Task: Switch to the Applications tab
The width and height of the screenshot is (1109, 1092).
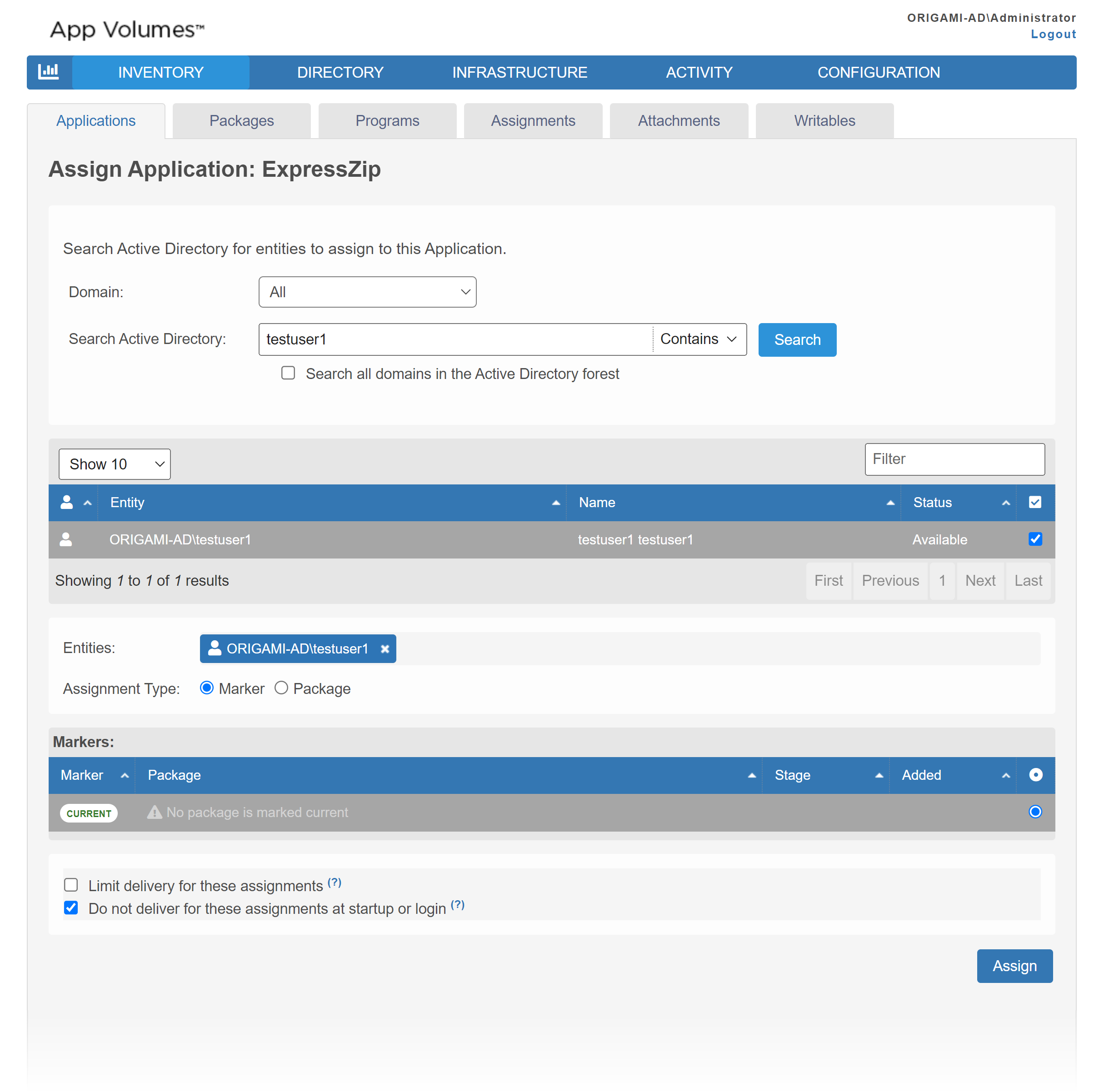Action: coord(96,120)
